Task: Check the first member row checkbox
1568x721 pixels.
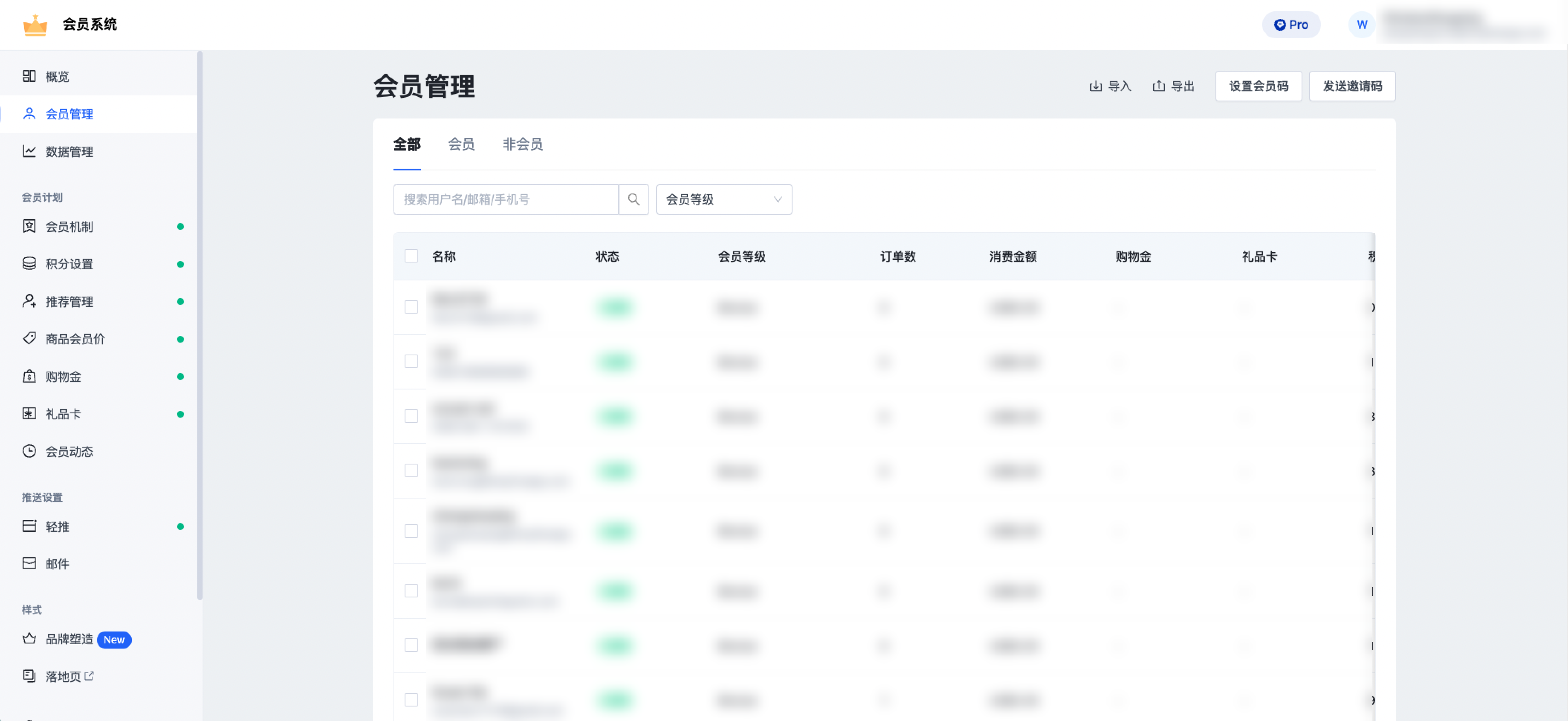Action: (411, 307)
